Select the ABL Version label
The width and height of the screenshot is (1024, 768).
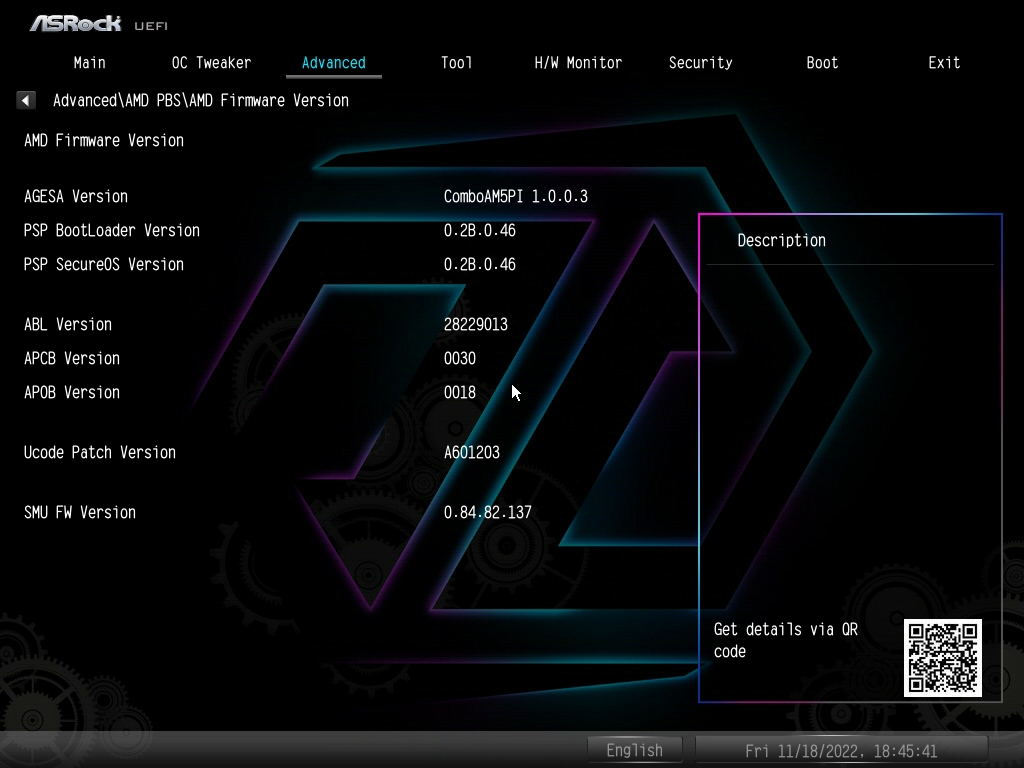point(68,325)
